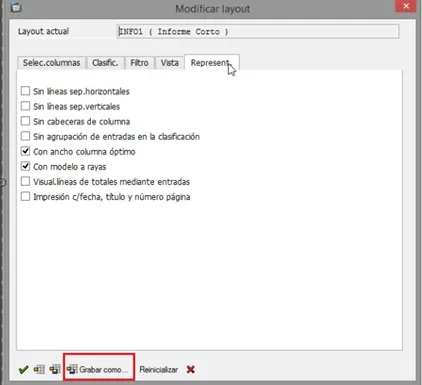Screen dimensions: 422x385
Task: Cancel with the red X icon
Action: (x=191, y=369)
